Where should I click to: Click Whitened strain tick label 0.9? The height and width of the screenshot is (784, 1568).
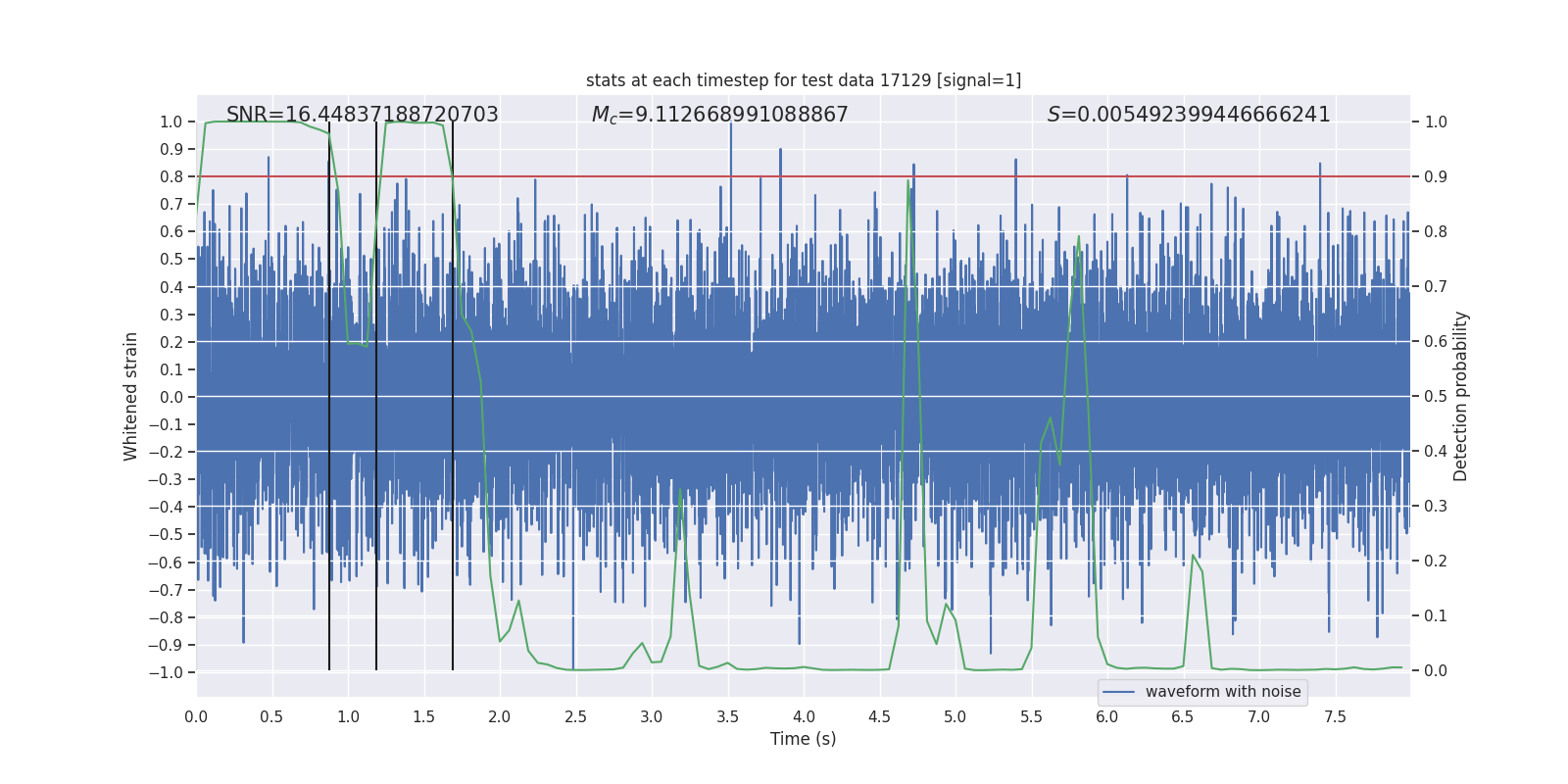(x=171, y=149)
